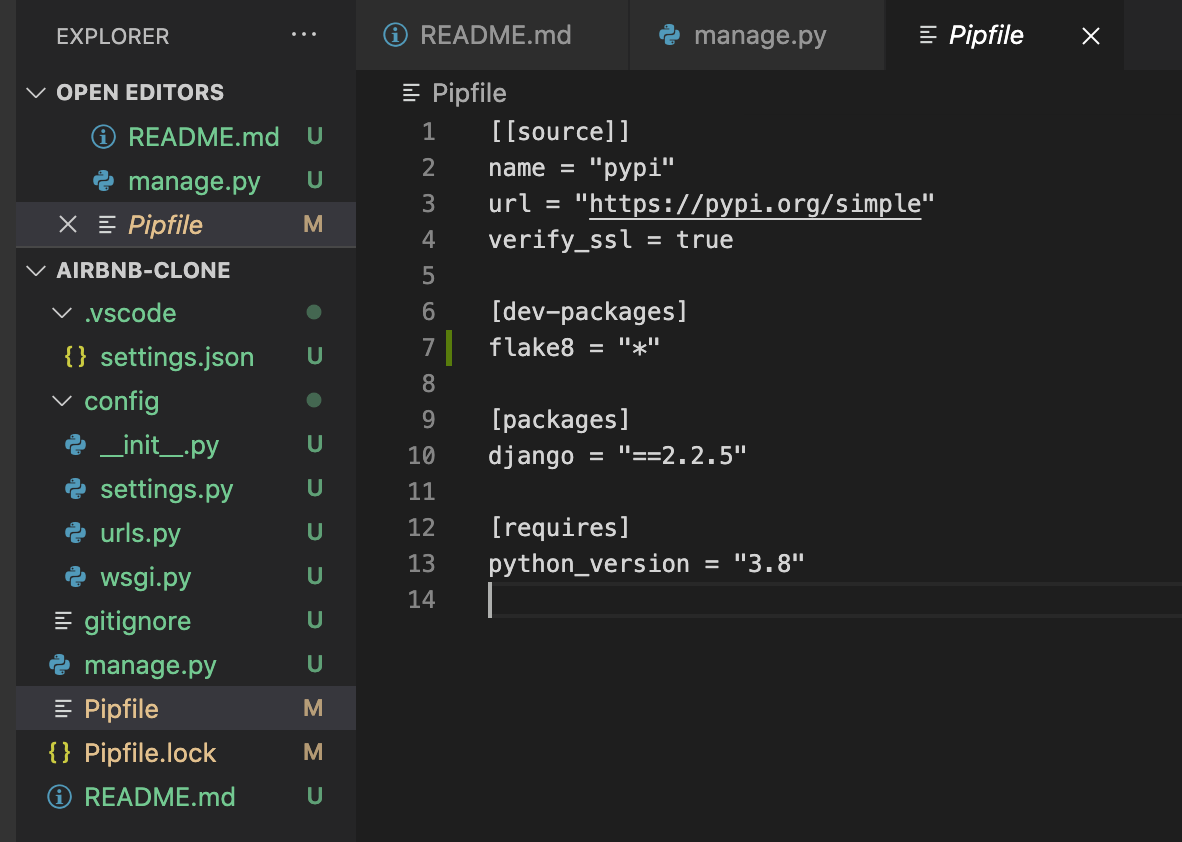
Task: Click the [[source]] section header text
Action: coord(559,132)
